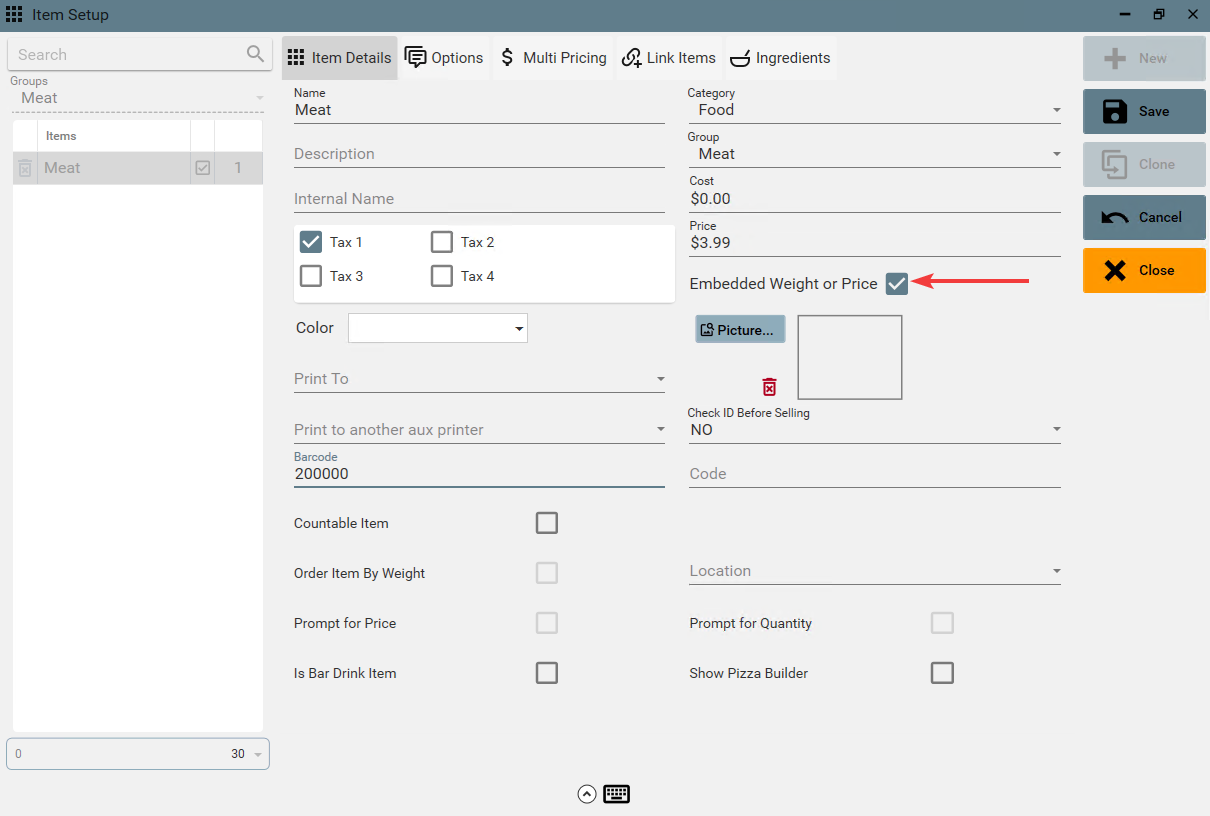Image resolution: width=1210 pixels, height=816 pixels.
Task: Check the Show Pizza Builder checkbox
Action: tap(942, 673)
